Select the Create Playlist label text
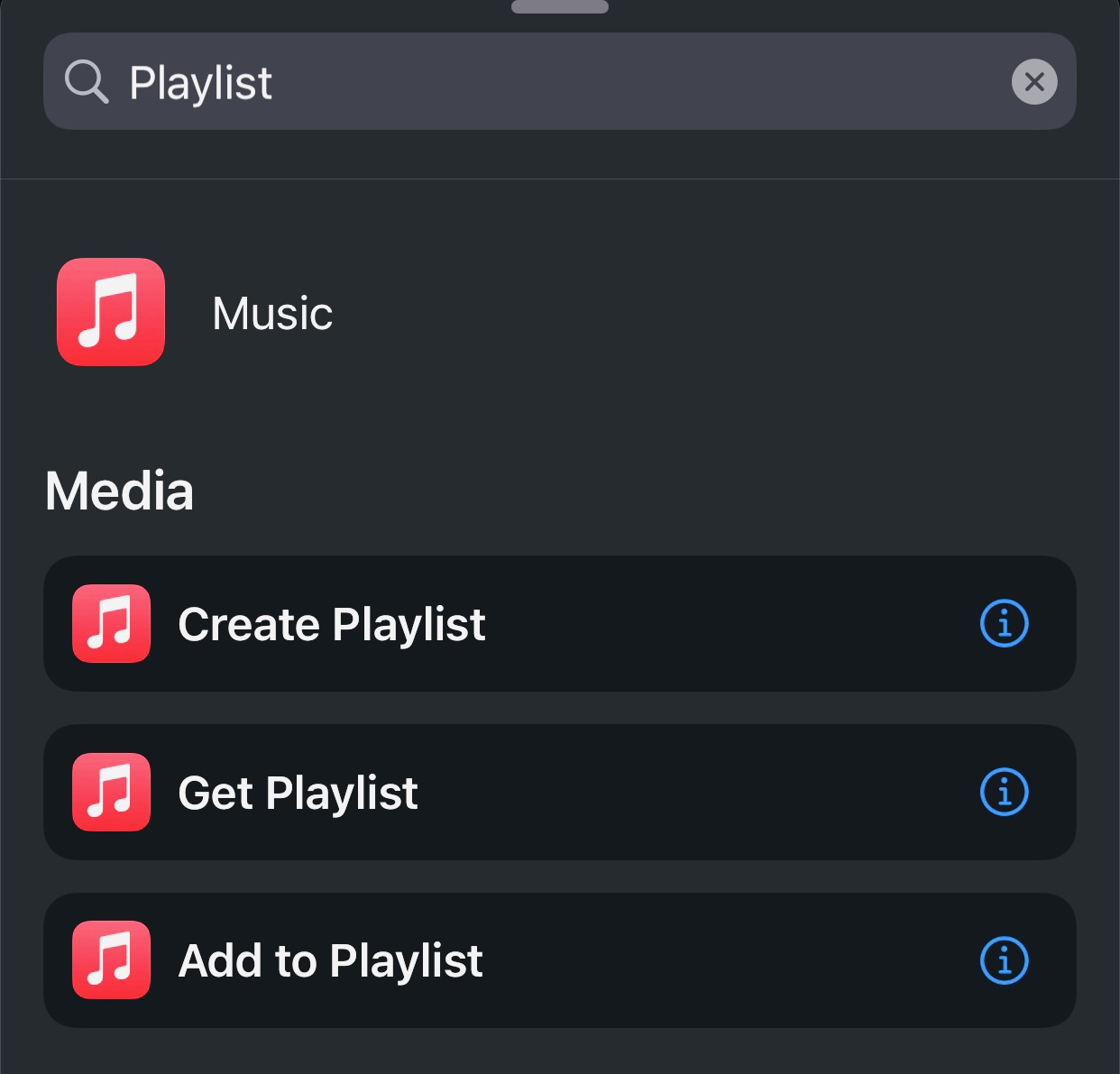 pyautogui.click(x=331, y=623)
